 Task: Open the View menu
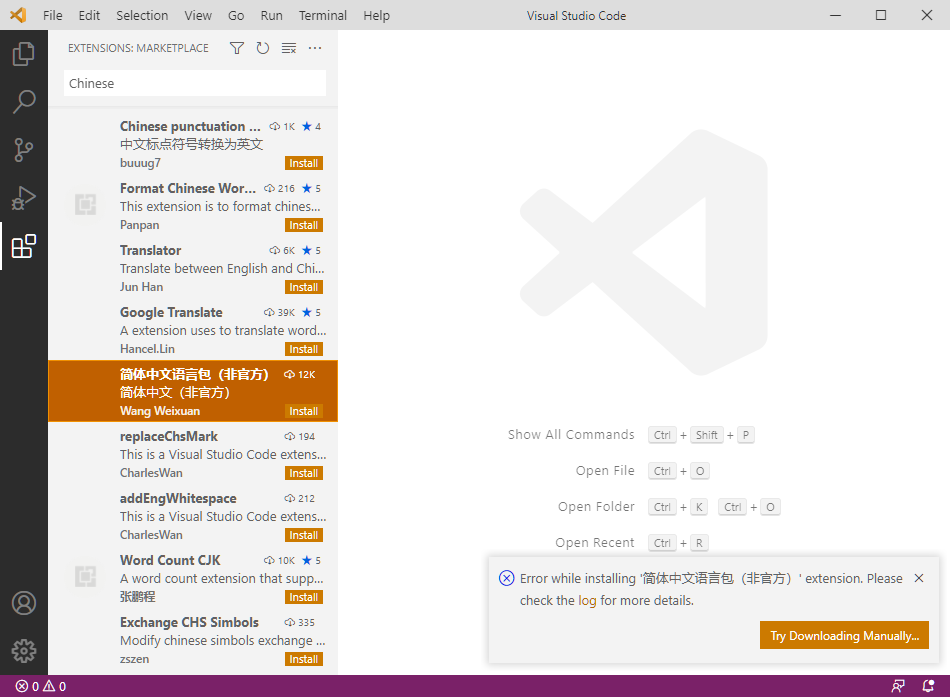coord(198,16)
